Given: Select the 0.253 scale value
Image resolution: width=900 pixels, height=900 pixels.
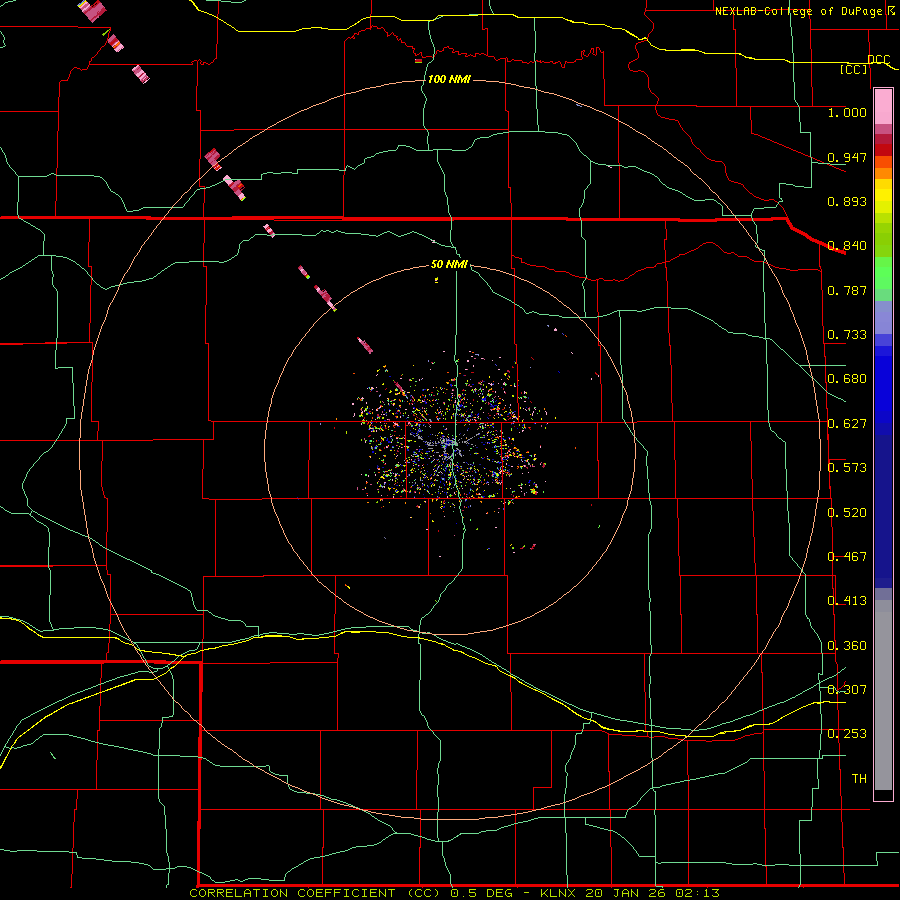Looking at the screenshot, I should coord(847,734).
